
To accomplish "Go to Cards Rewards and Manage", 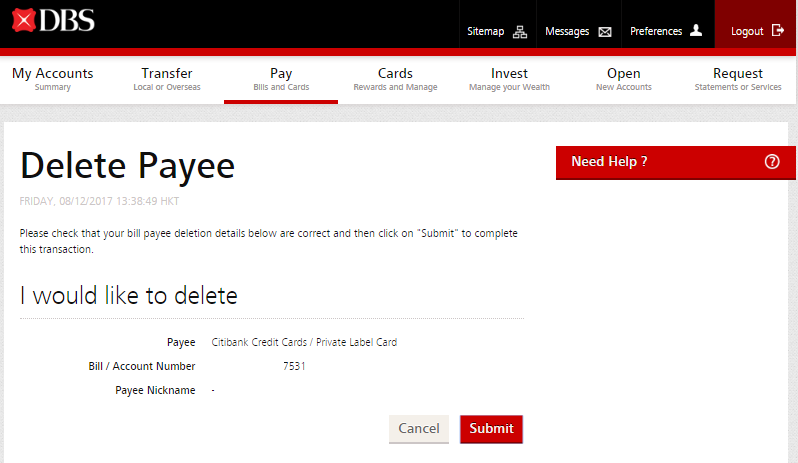I will coord(395,79).
